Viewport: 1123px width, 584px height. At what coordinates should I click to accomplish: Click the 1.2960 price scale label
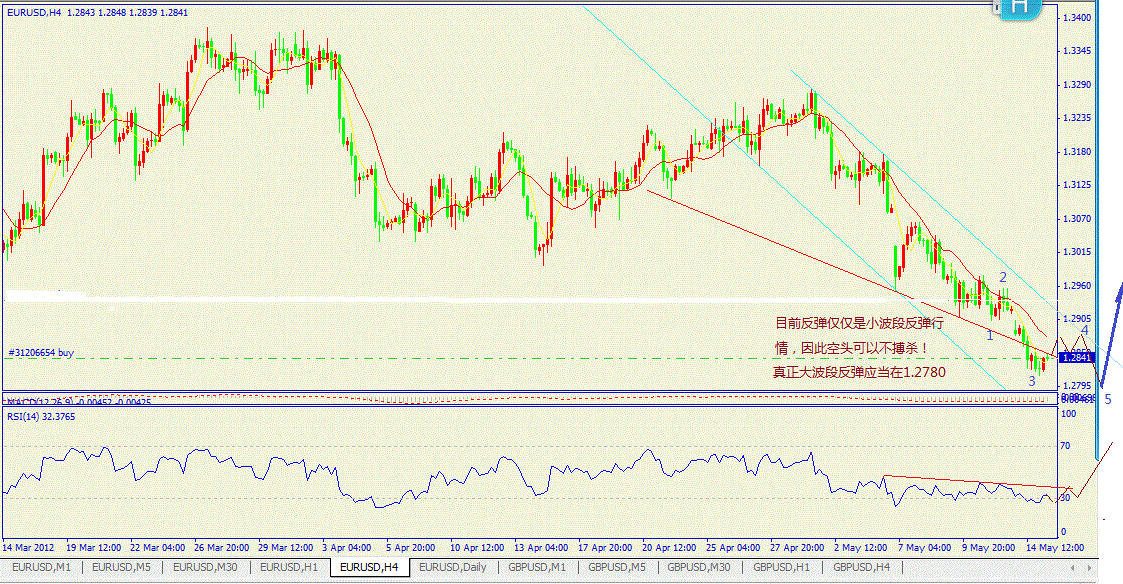1078,285
